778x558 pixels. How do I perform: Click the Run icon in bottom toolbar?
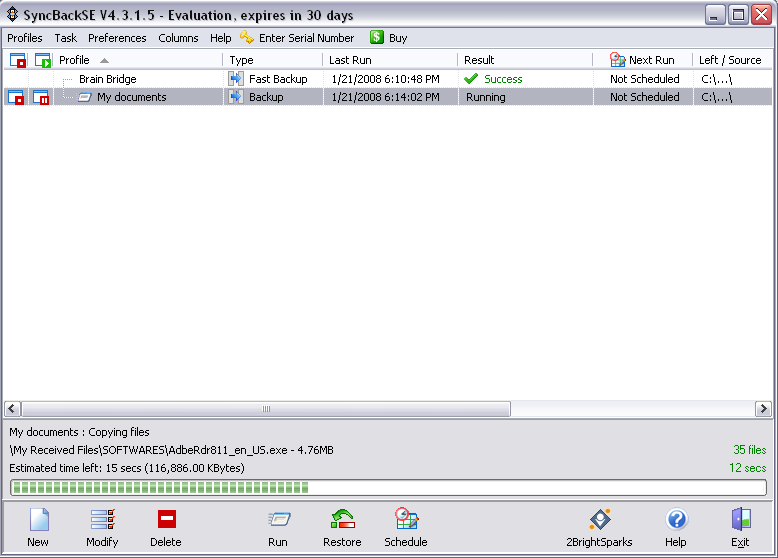point(279,519)
